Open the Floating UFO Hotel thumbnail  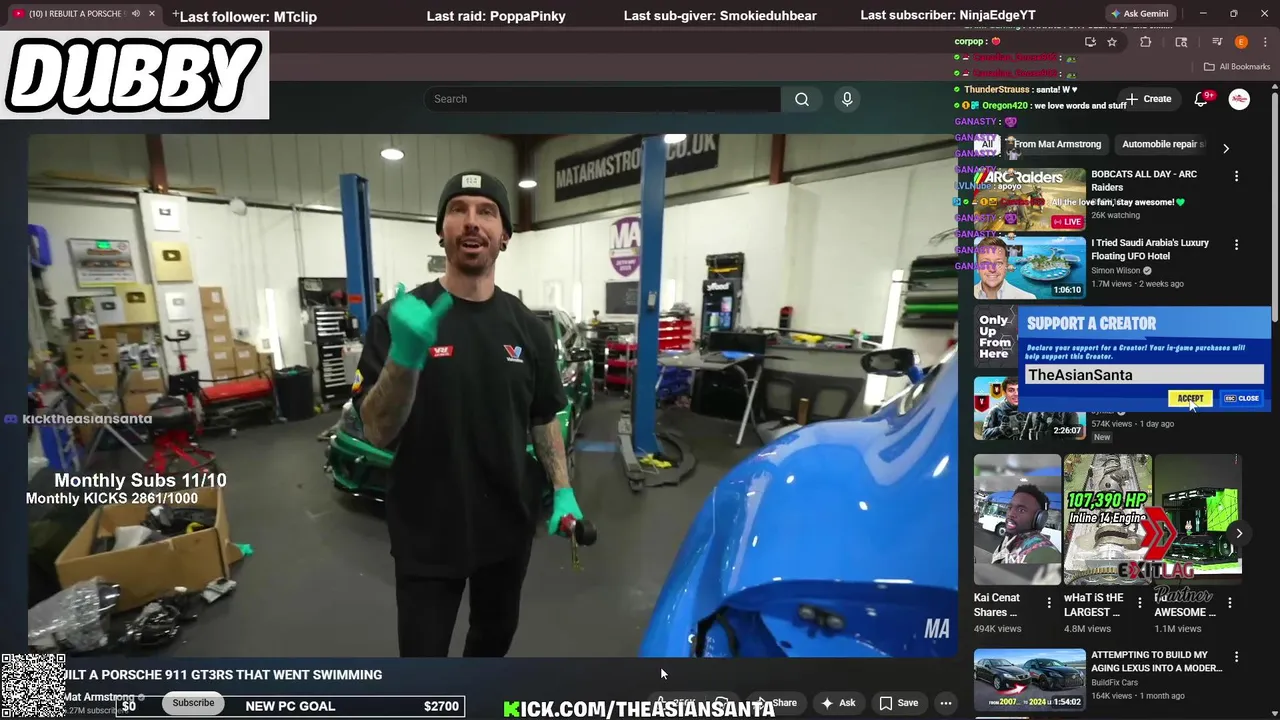point(1030,268)
